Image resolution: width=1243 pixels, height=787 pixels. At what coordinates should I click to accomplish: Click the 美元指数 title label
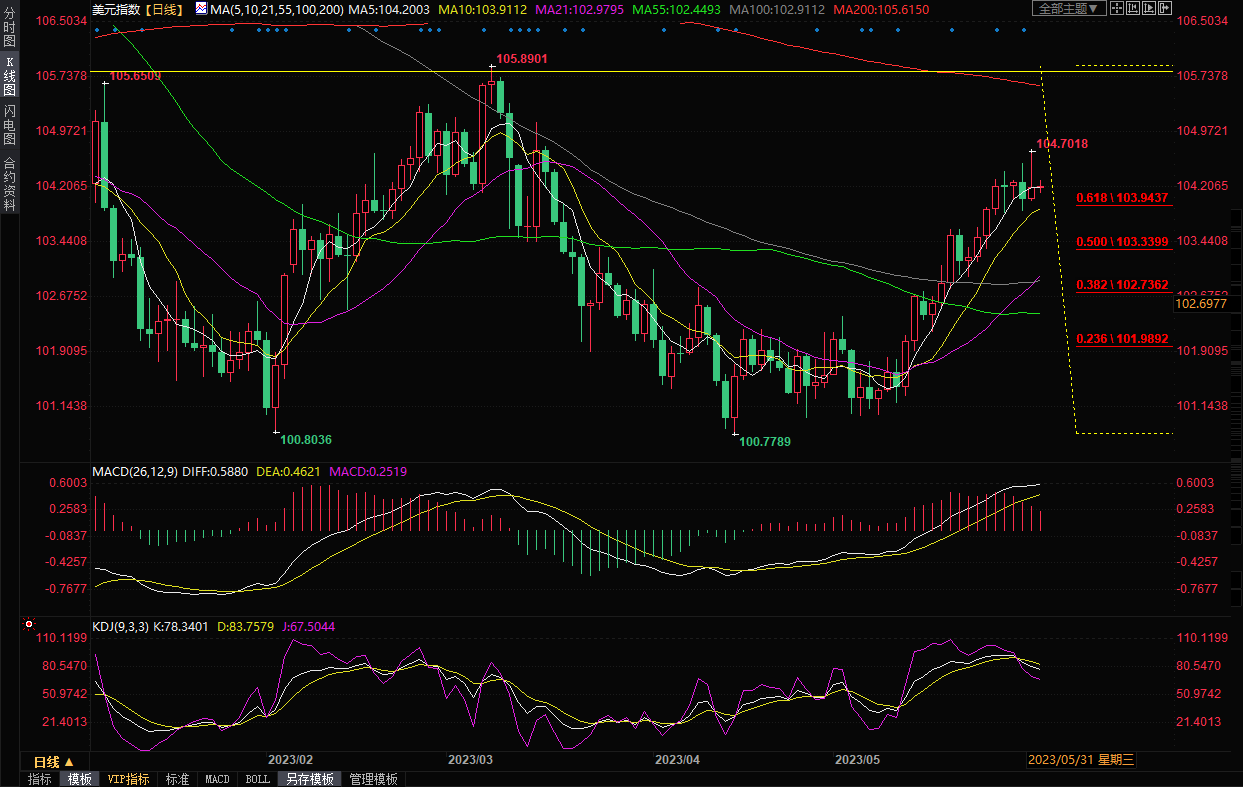point(116,9)
